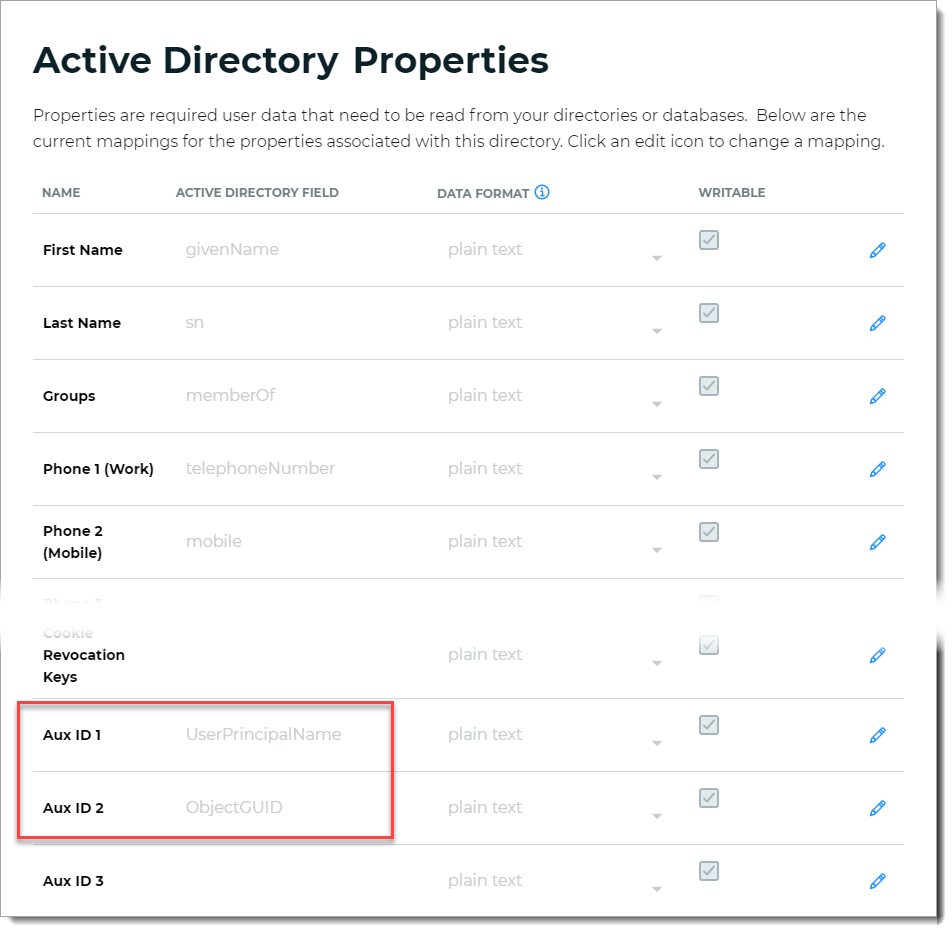Click the edit pencil for First Name
This screenshot has width=952, height=932.
pyautogui.click(x=877, y=250)
